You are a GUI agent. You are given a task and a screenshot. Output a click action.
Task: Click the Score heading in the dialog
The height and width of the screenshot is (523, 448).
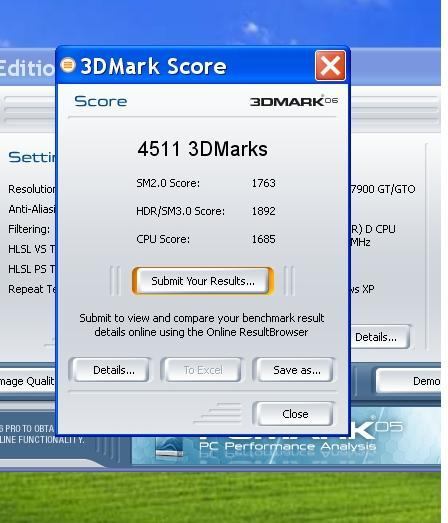coord(101,101)
